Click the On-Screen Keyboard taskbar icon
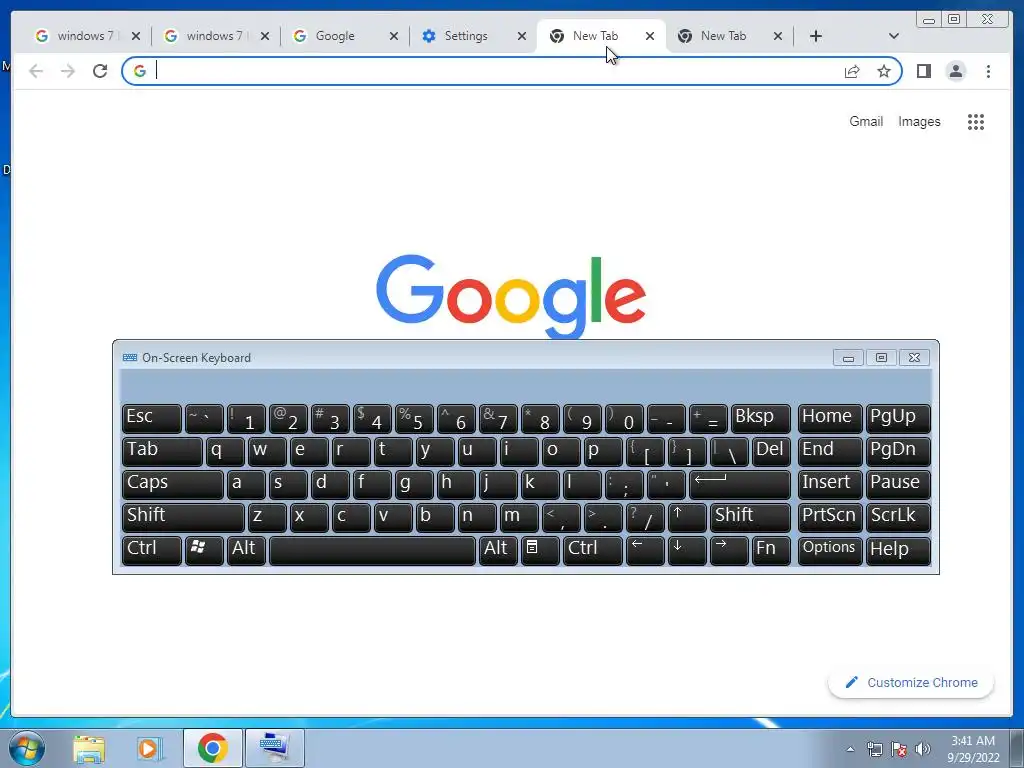This screenshot has height=768, width=1024. point(274,748)
